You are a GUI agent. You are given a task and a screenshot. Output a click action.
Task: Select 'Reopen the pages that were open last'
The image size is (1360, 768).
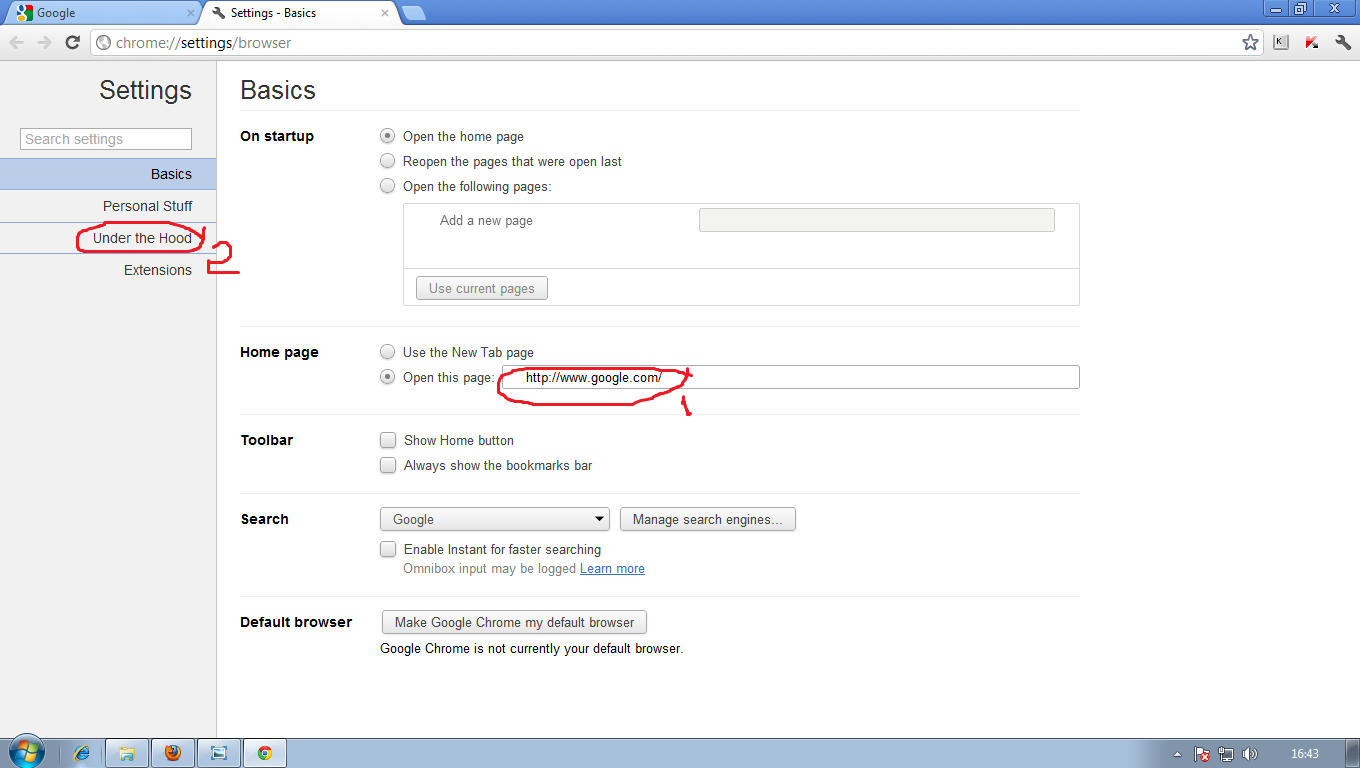[x=387, y=161]
